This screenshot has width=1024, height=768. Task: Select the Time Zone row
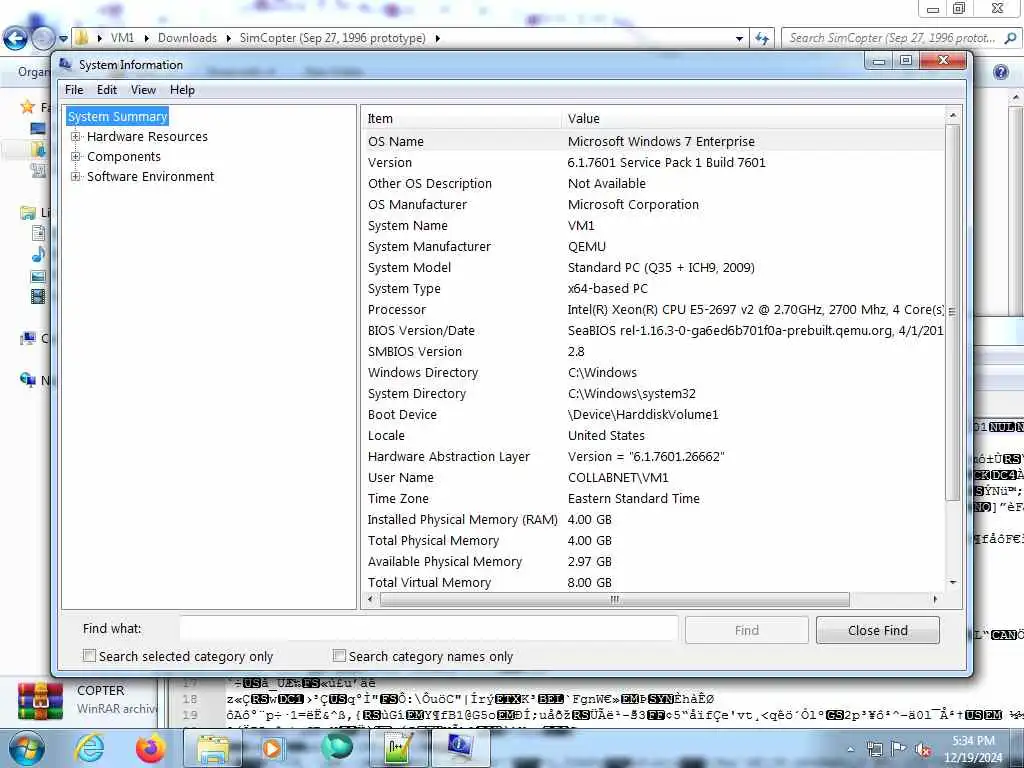(653, 498)
